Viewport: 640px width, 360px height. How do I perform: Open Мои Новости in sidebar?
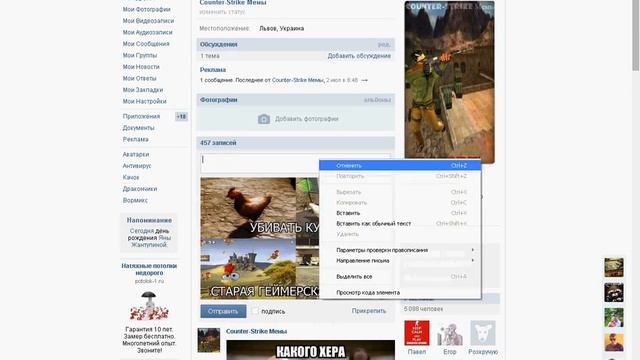coord(141,67)
